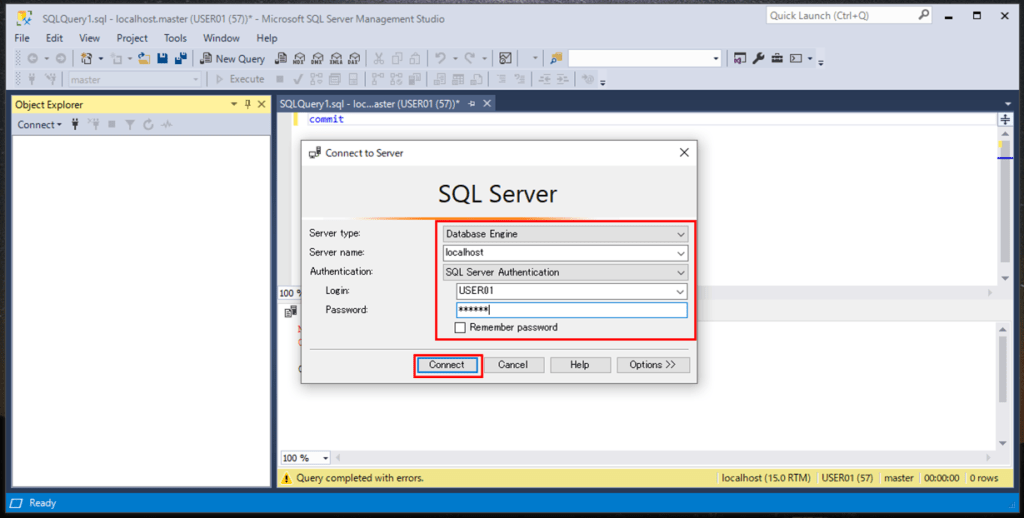Click the Filter icon in Object Explorer
Viewport: 1024px width, 518px height.
(130, 124)
